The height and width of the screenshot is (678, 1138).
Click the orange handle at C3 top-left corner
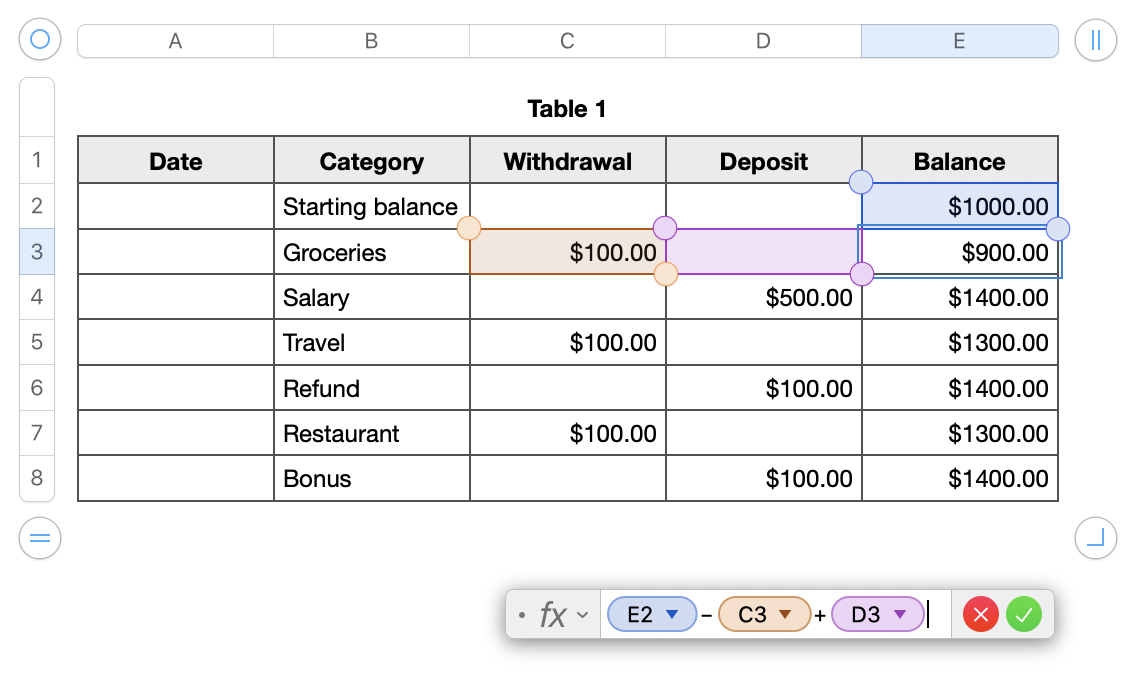[469, 229]
